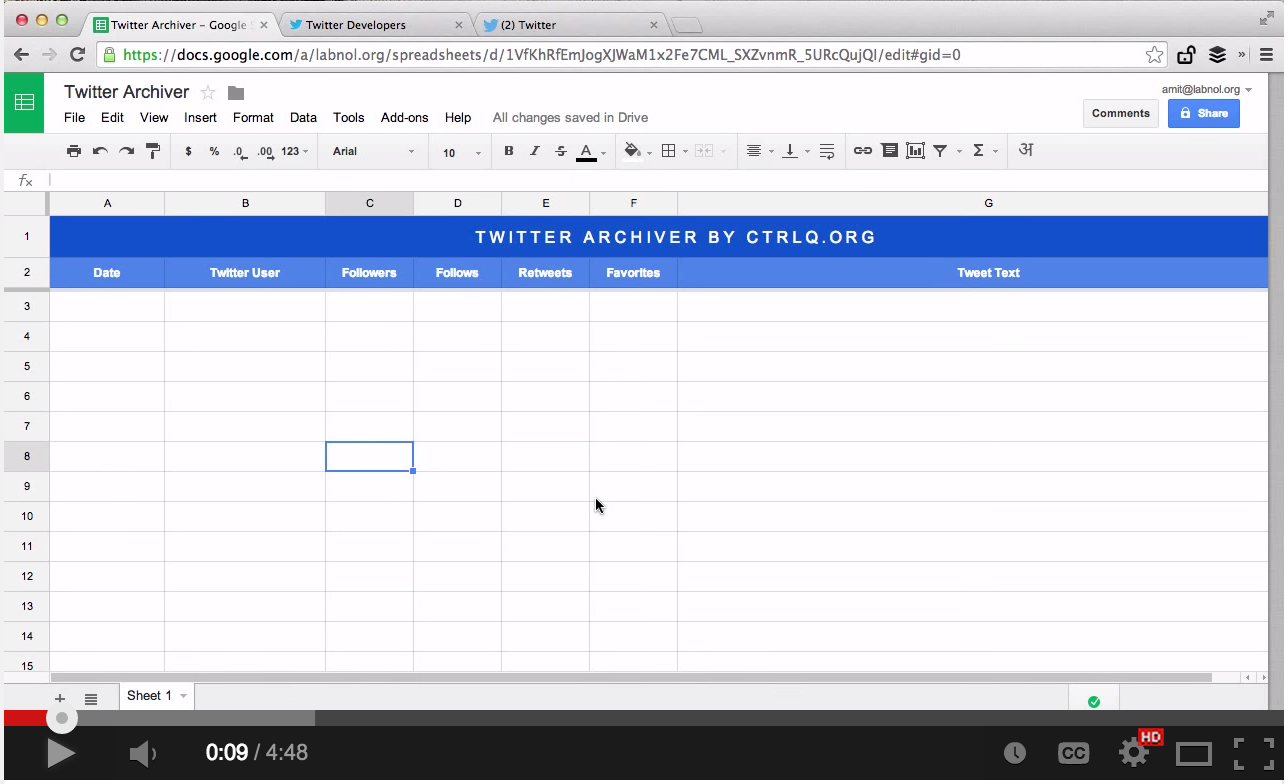Open the Format menu
The width and height of the screenshot is (1288, 784).
point(253,117)
